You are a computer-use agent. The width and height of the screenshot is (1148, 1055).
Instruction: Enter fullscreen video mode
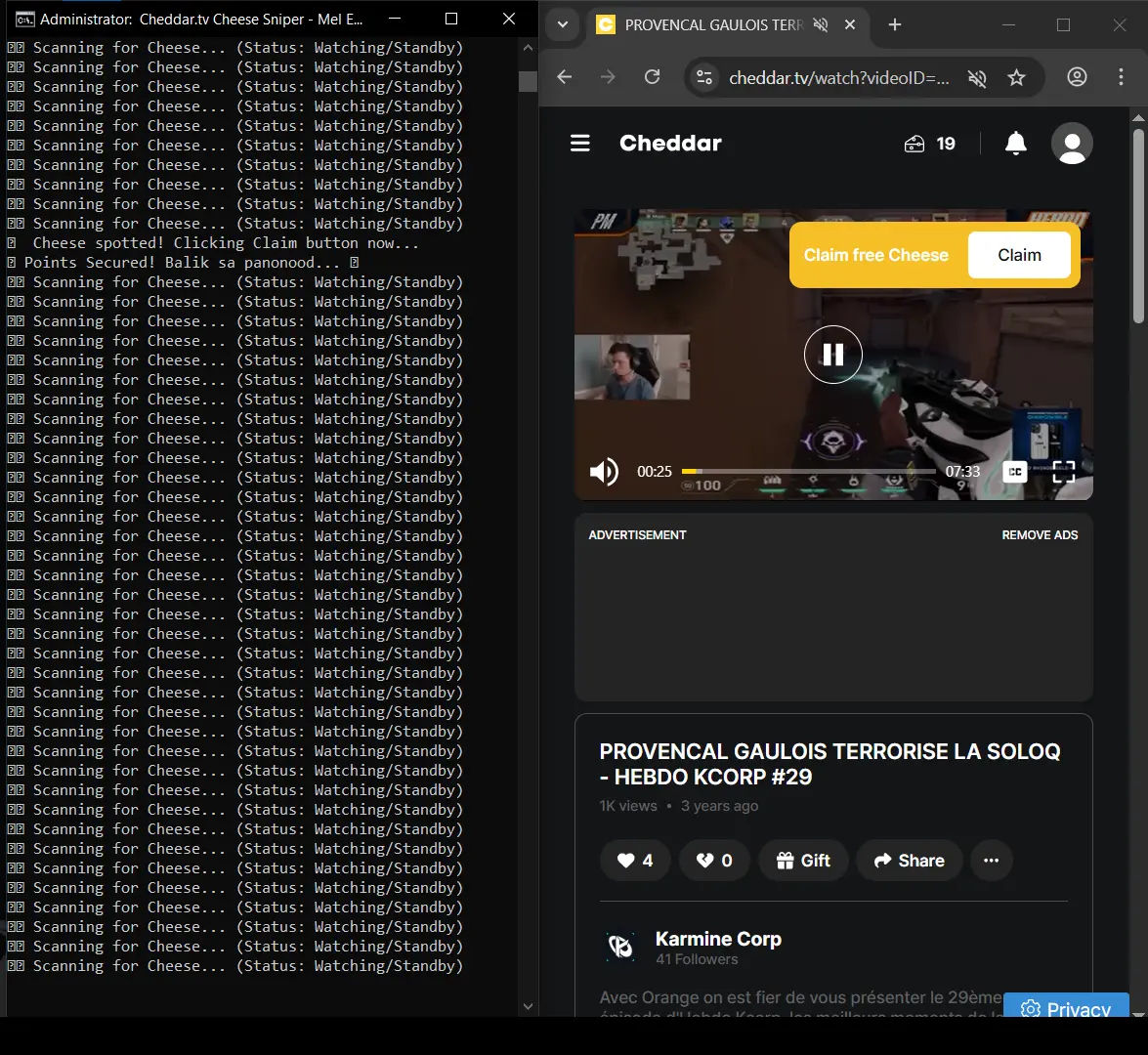(1063, 472)
